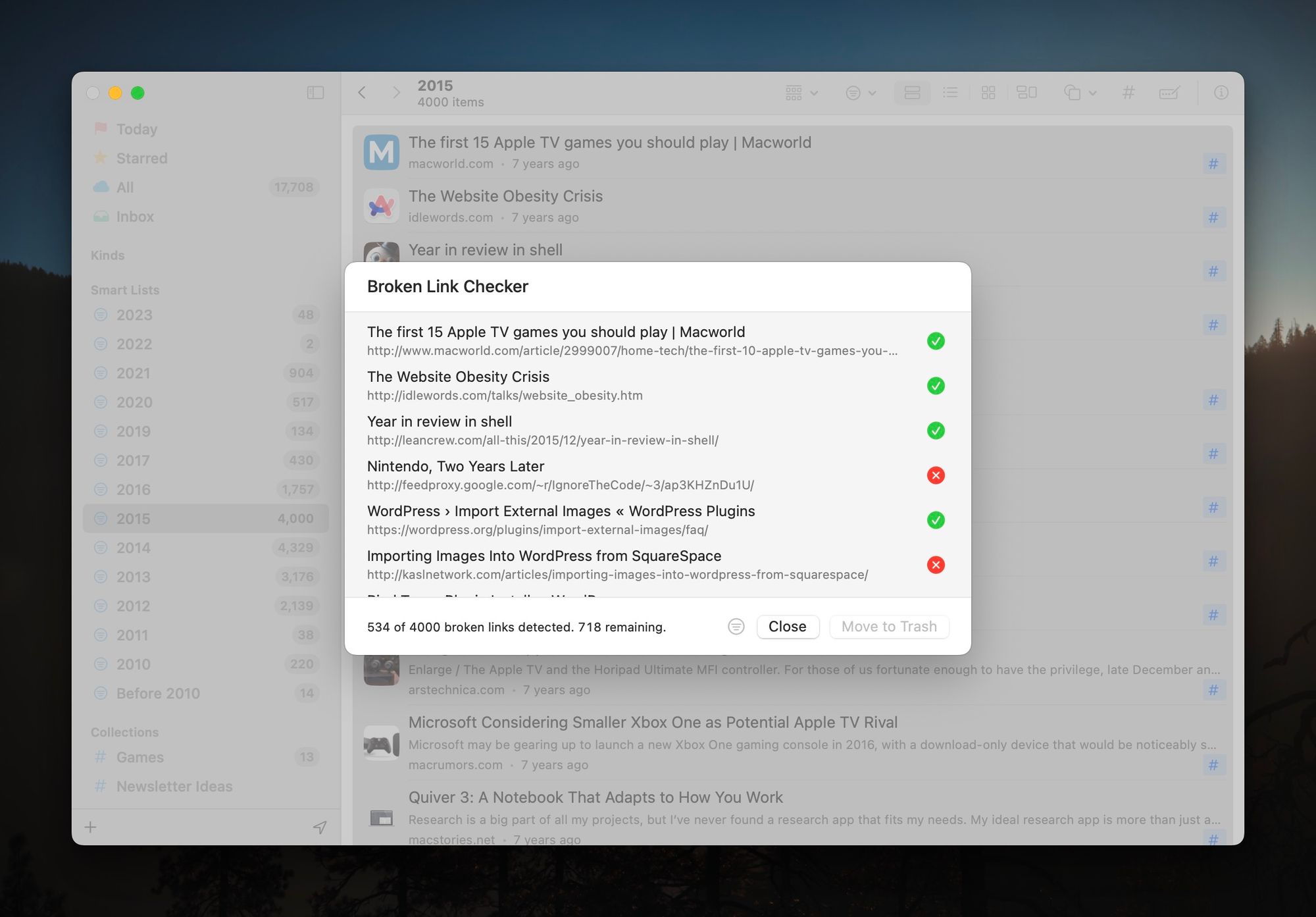Switch to grid view icon
This screenshot has height=917, width=1316.
pos(988,93)
